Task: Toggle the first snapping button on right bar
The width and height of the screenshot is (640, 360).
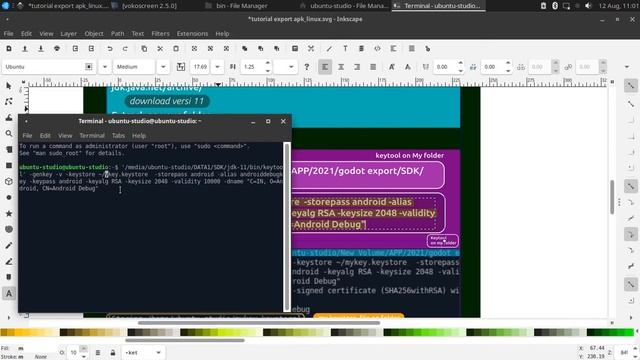Action: [x=631, y=86]
